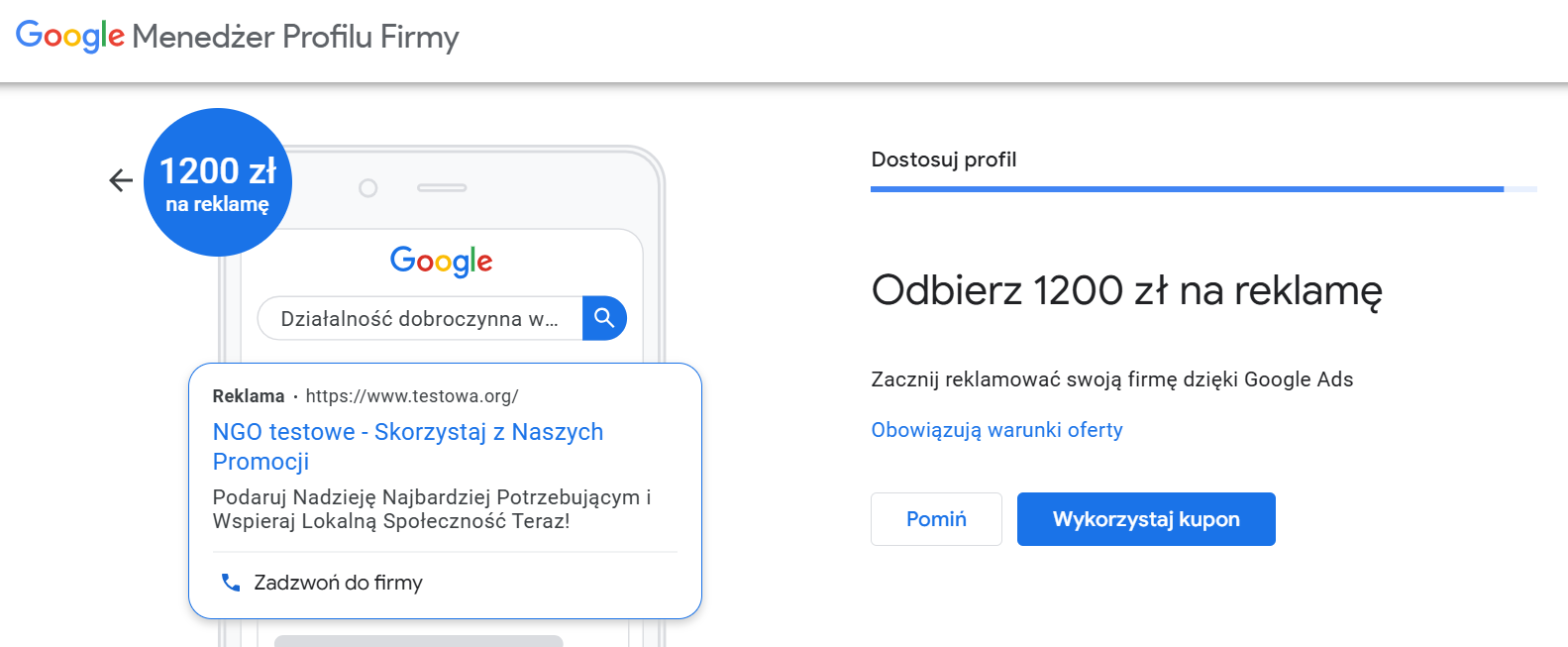Click the phone mockup speaker bar

442,187
